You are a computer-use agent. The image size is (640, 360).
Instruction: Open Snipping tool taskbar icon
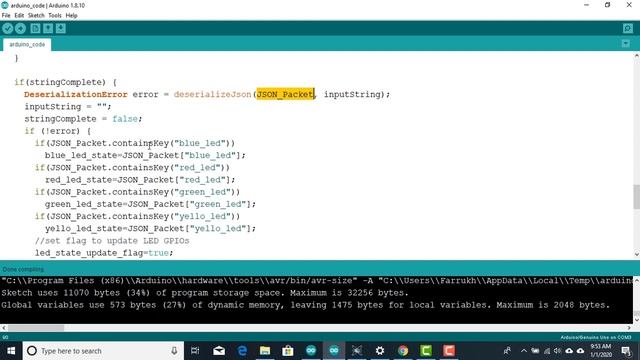coord(357,351)
